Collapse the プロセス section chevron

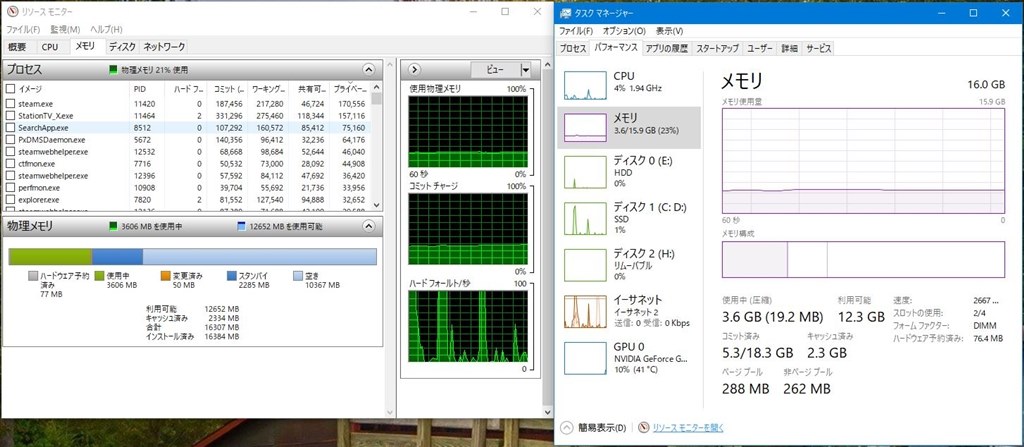coord(368,69)
